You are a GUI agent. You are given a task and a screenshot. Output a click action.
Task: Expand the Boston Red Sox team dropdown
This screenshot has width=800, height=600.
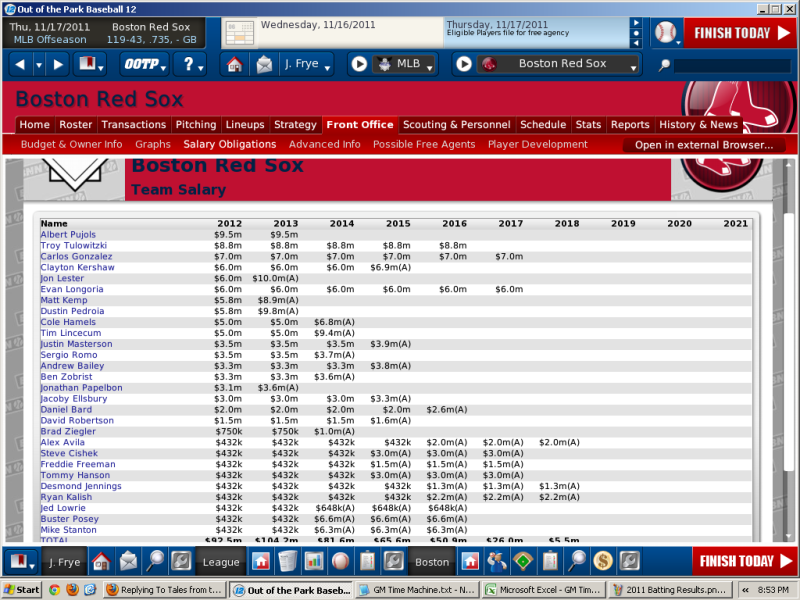[x=559, y=64]
